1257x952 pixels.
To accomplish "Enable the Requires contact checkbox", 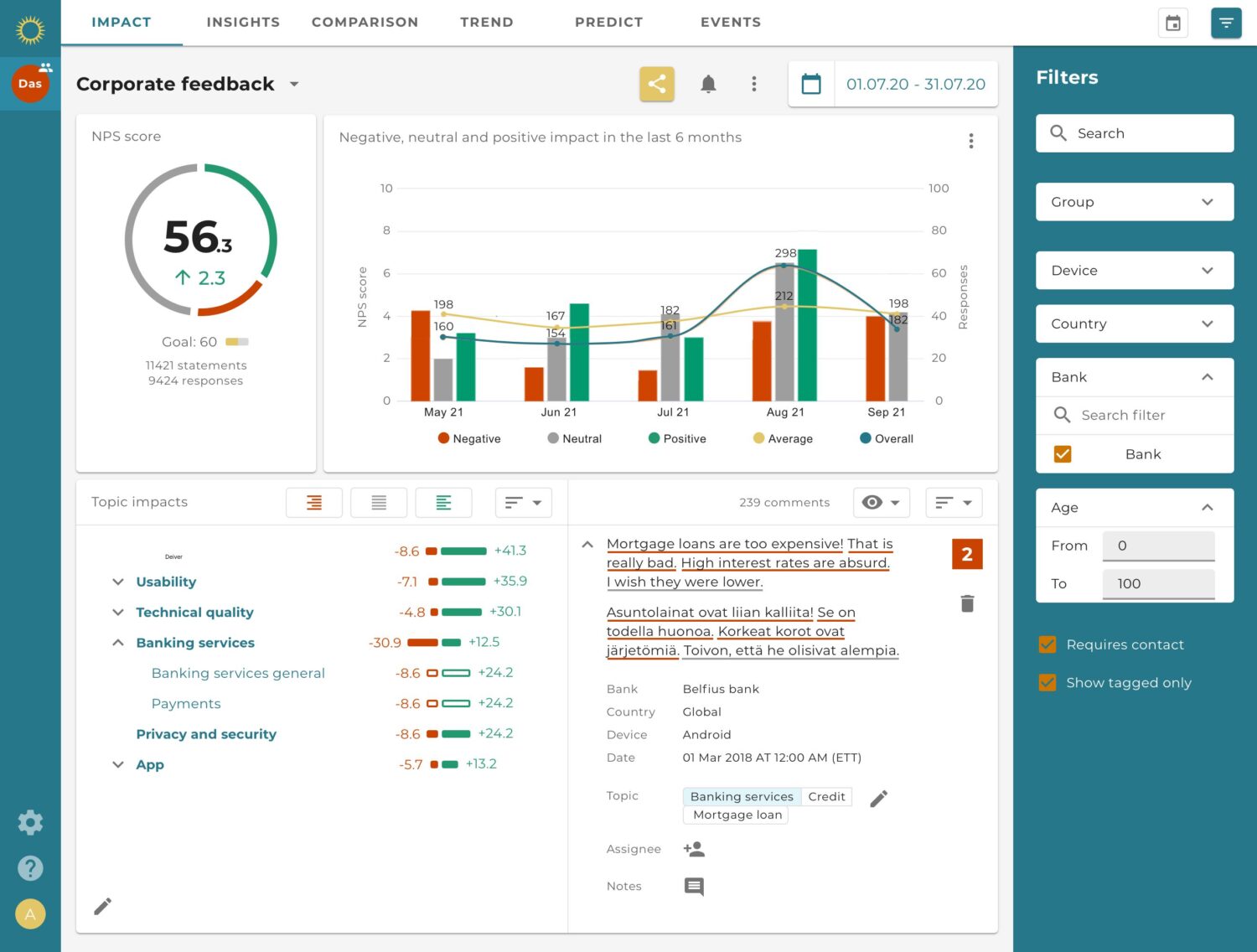I will pos(1047,644).
